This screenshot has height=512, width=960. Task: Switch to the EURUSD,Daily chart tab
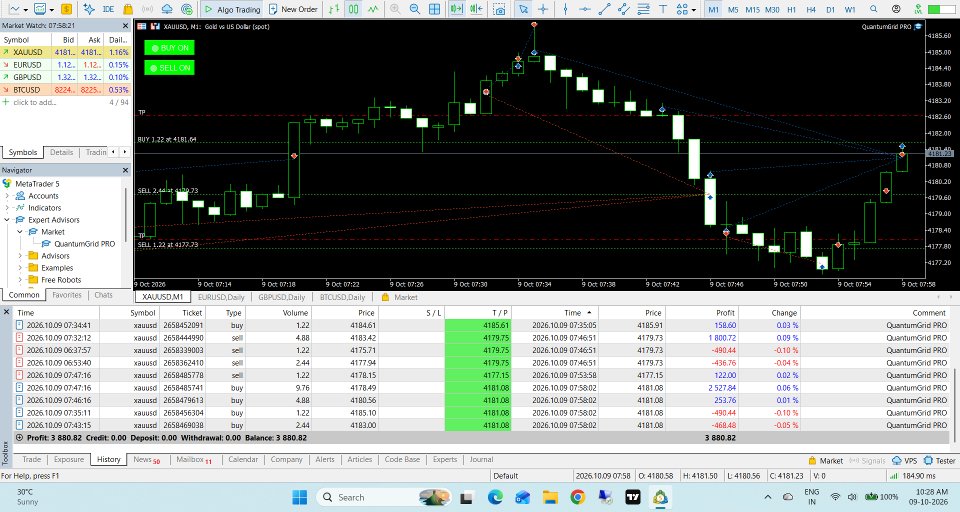pyautogui.click(x=221, y=297)
